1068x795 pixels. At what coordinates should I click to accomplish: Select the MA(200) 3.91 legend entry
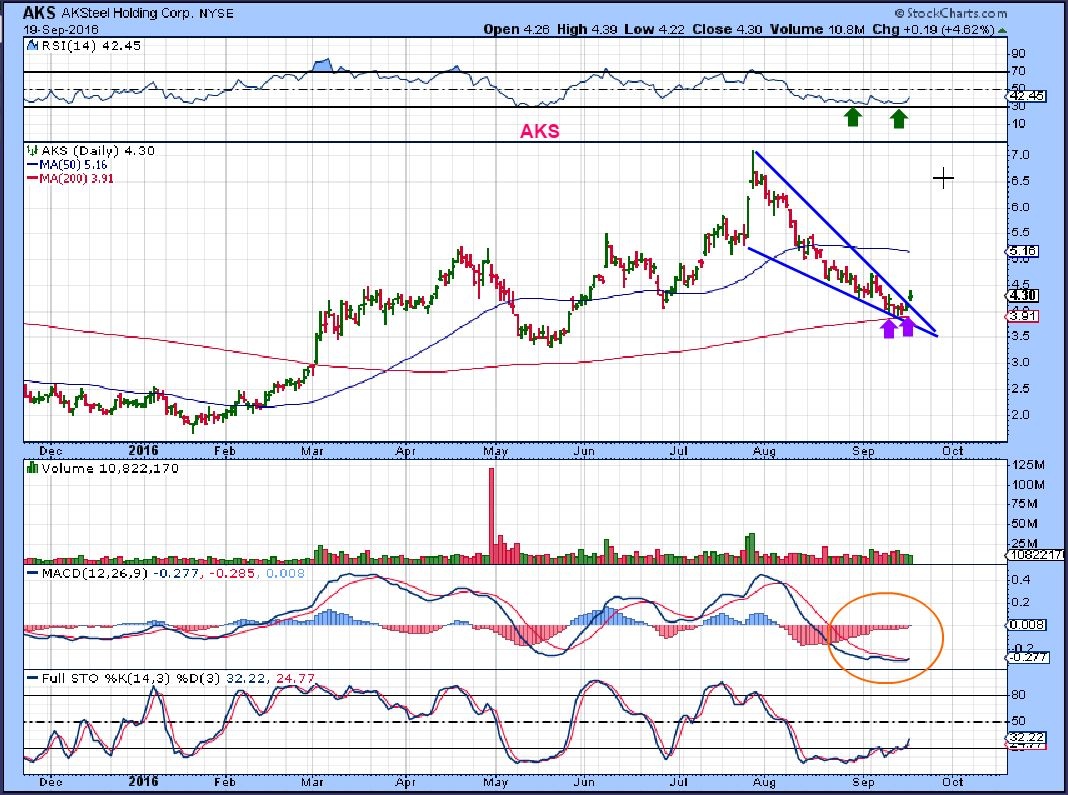tap(66, 177)
